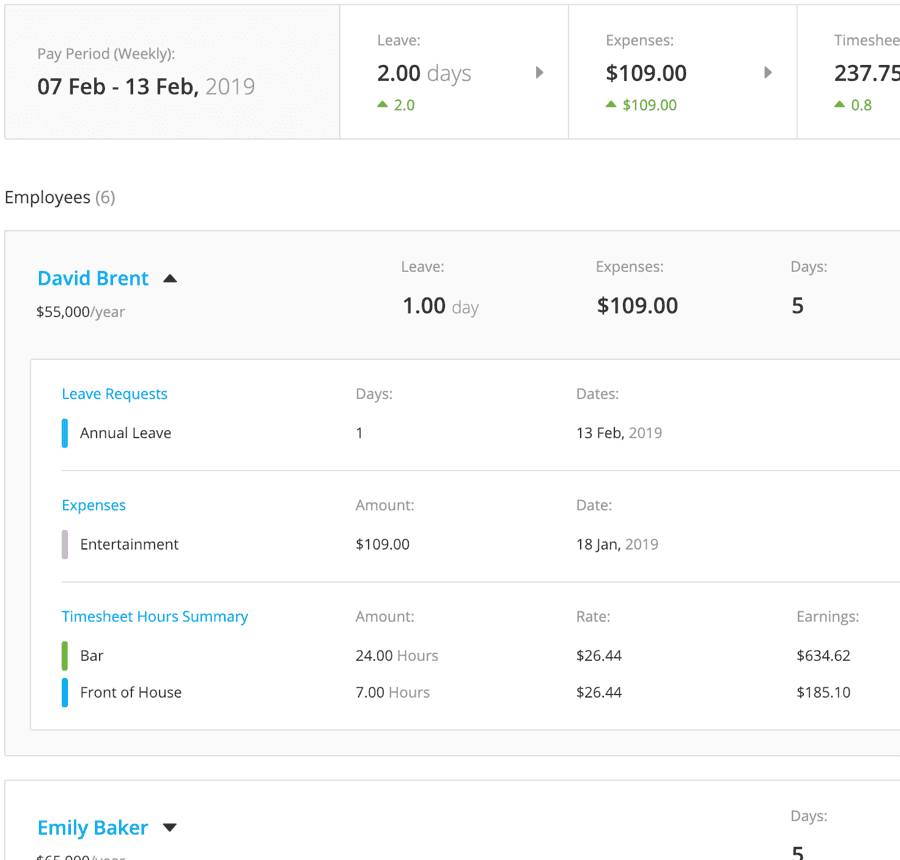900x860 pixels.
Task: Click the Bar timesheet row label
Action: 92,656
